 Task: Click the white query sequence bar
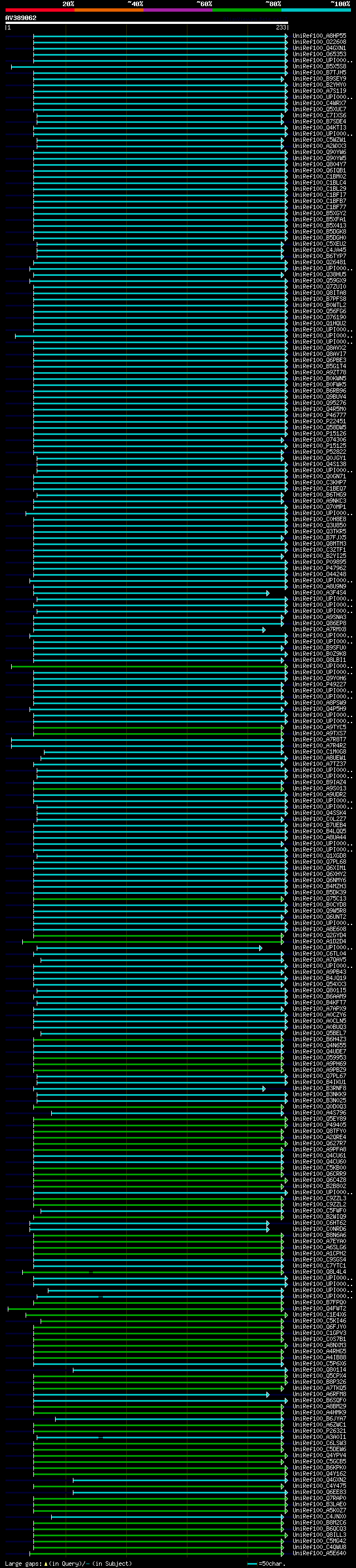147,22
